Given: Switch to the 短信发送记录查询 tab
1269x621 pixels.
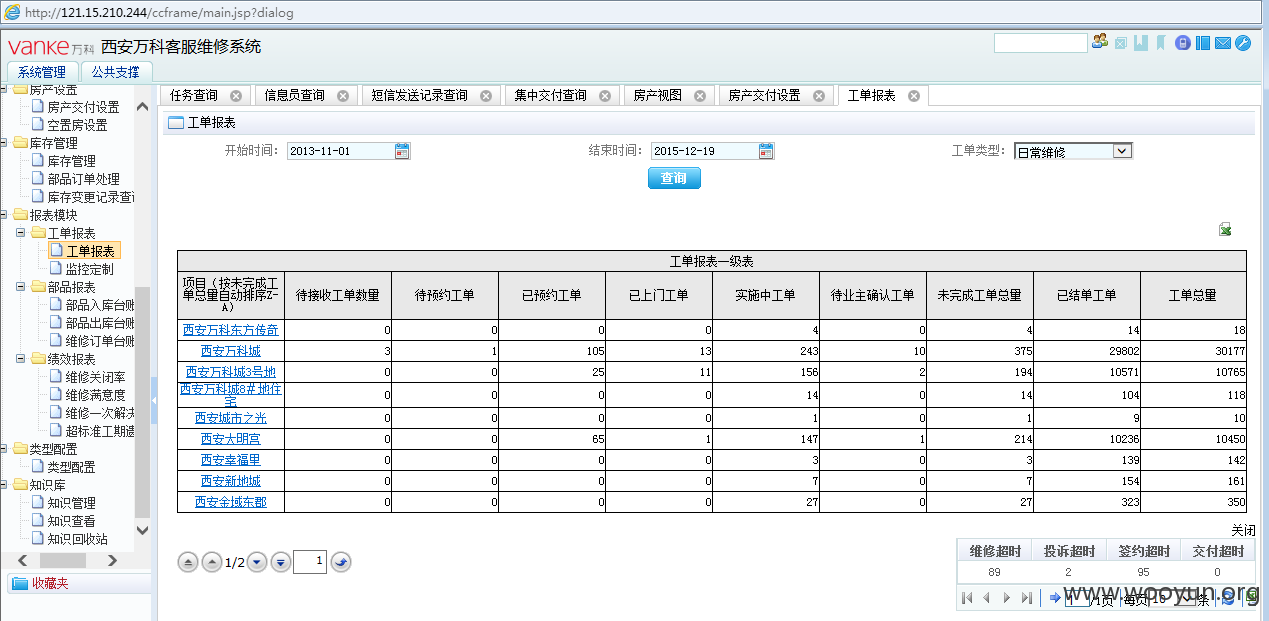Looking at the screenshot, I should click(420, 96).
